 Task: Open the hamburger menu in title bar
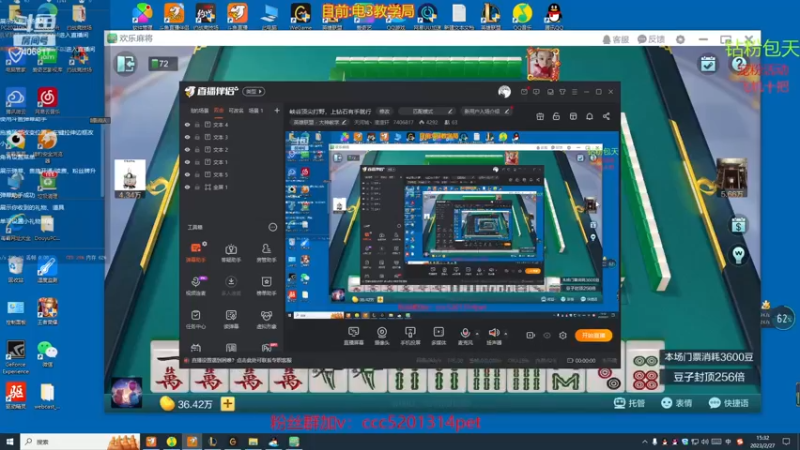coord(574,92)
